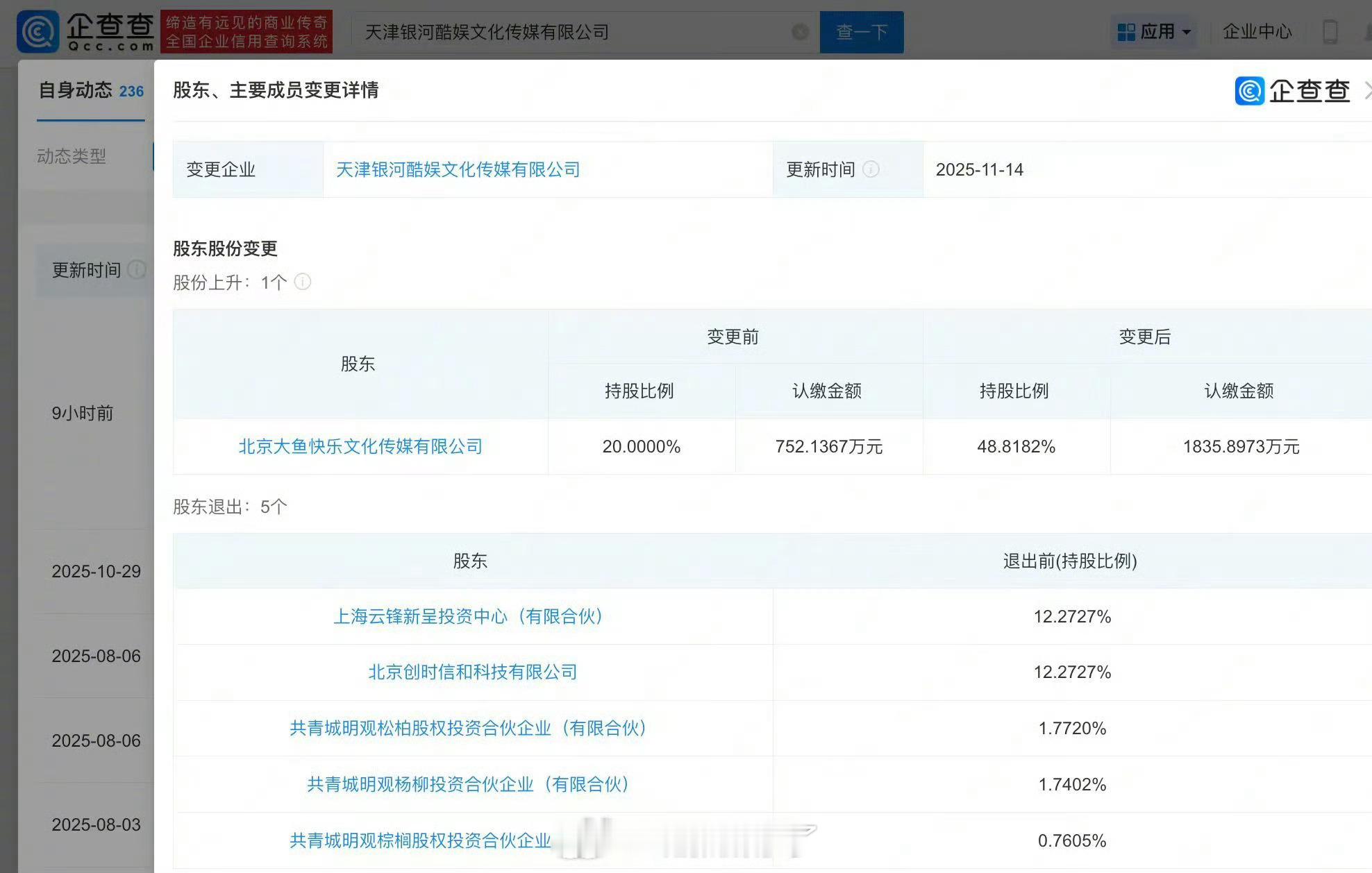This screenshot has height=873, width=1372.
Task: Open the 企业中心 menu
Action: coord(1257,32)
